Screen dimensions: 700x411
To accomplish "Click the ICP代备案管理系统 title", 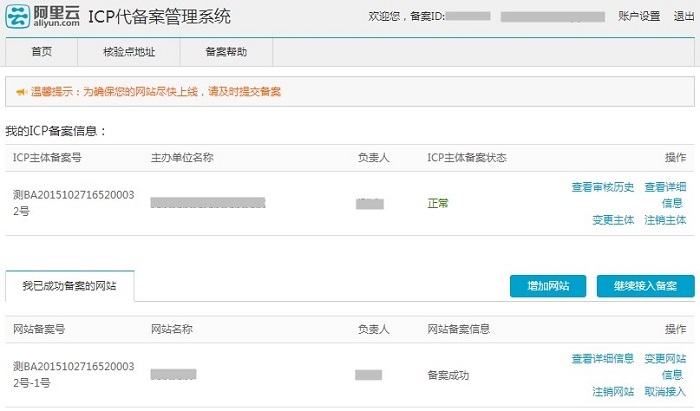I will (x=166, y=17).
